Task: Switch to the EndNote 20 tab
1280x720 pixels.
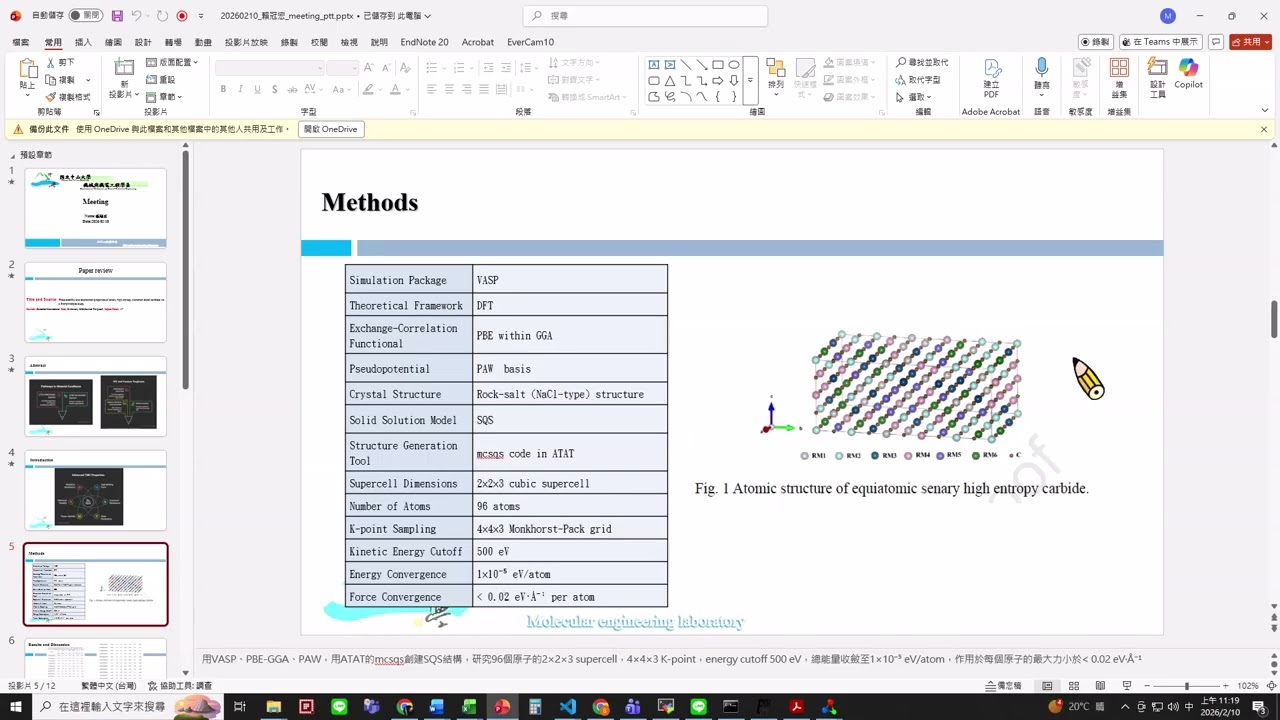Action: pos(424,42)
